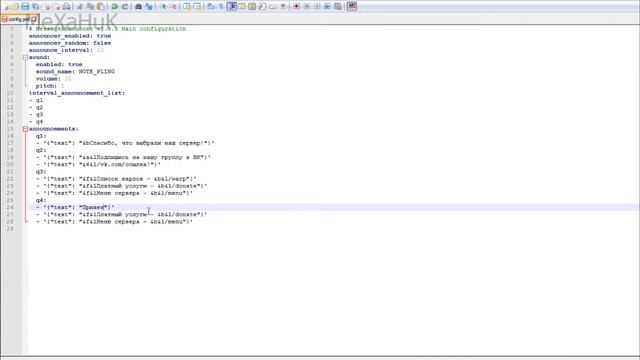Click the /donate line under q3

(121, 186)
